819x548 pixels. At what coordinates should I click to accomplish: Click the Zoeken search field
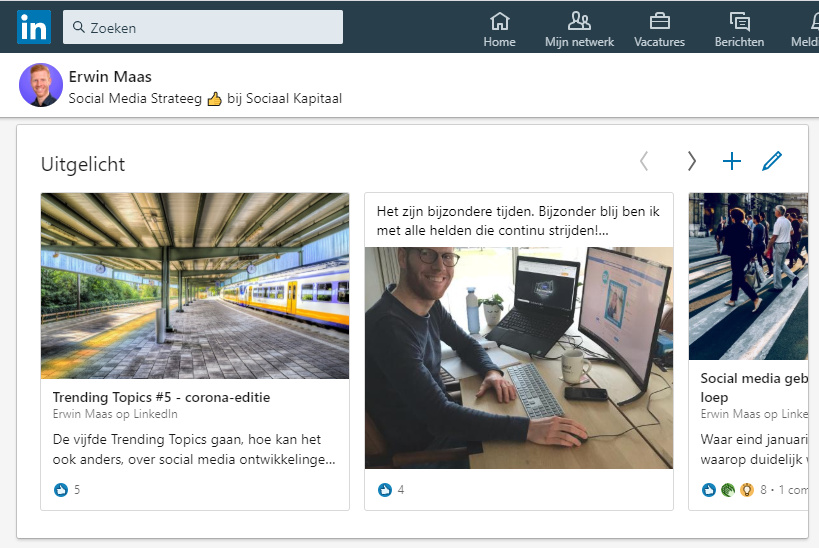(203, 27)
